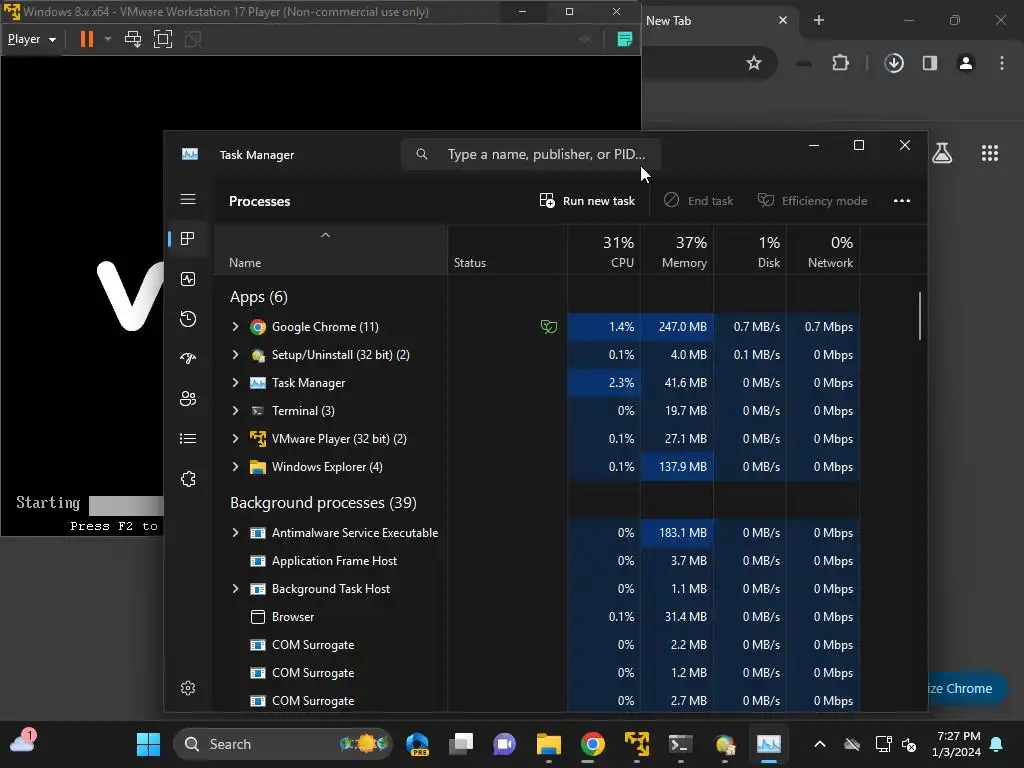Sort processes by Network column
The image size is (1024, 768).
coord(824,250)
